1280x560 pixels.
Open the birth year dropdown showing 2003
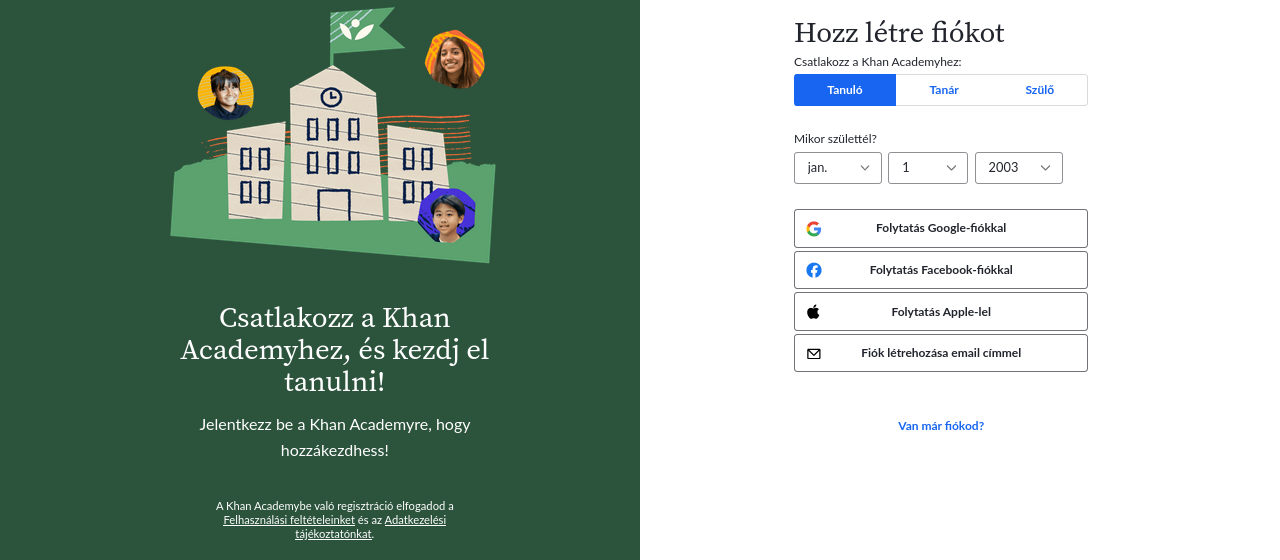[1019, 168]
